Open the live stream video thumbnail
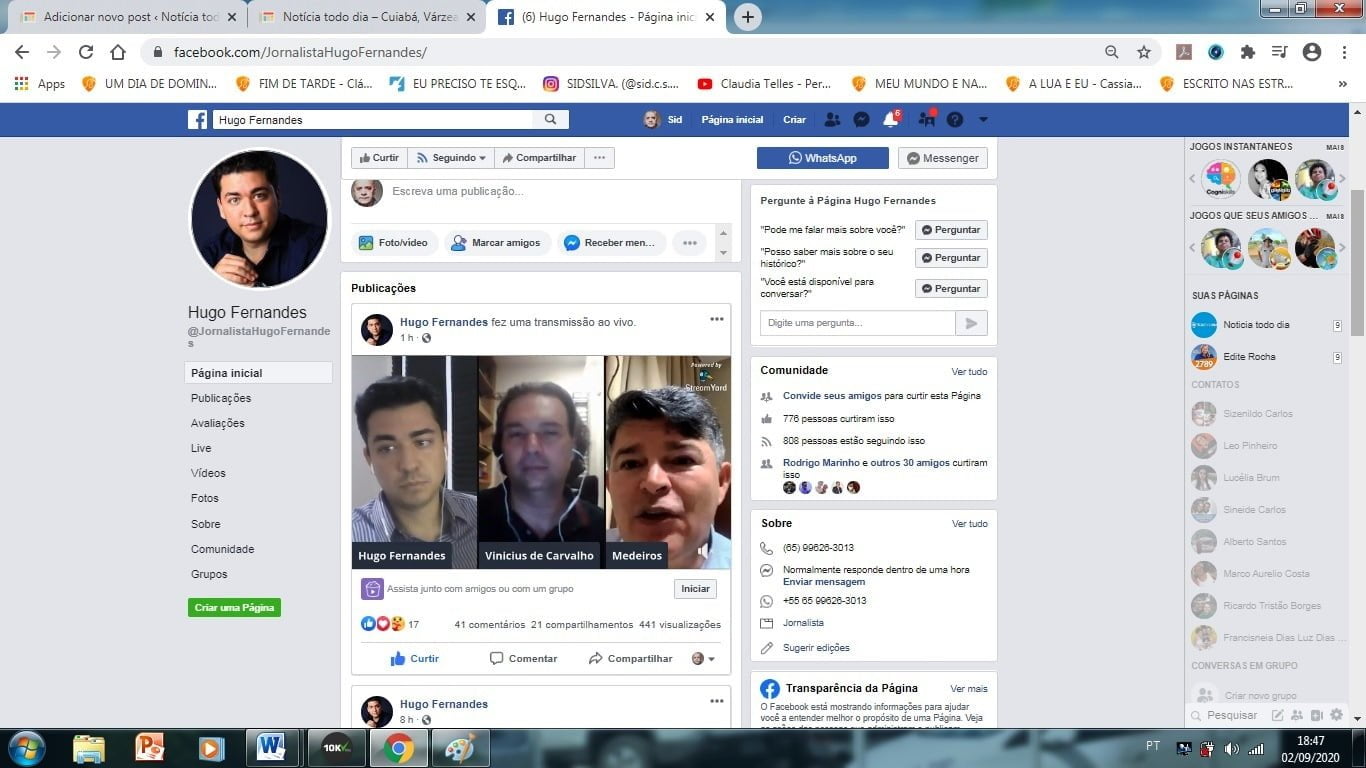 pyautogui.click(x=541, y=462)
